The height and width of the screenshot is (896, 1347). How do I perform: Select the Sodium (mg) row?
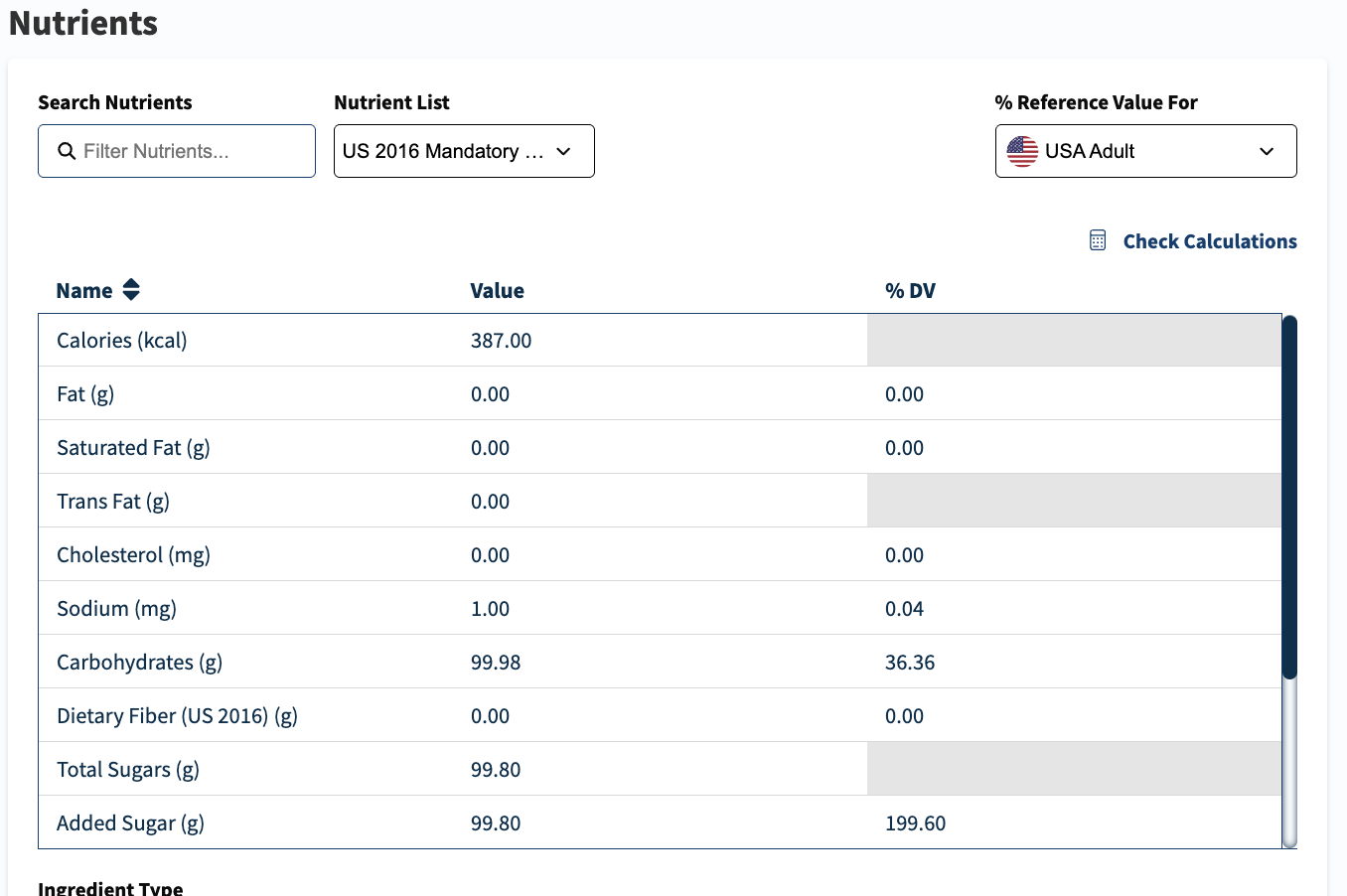click(660, 608)
